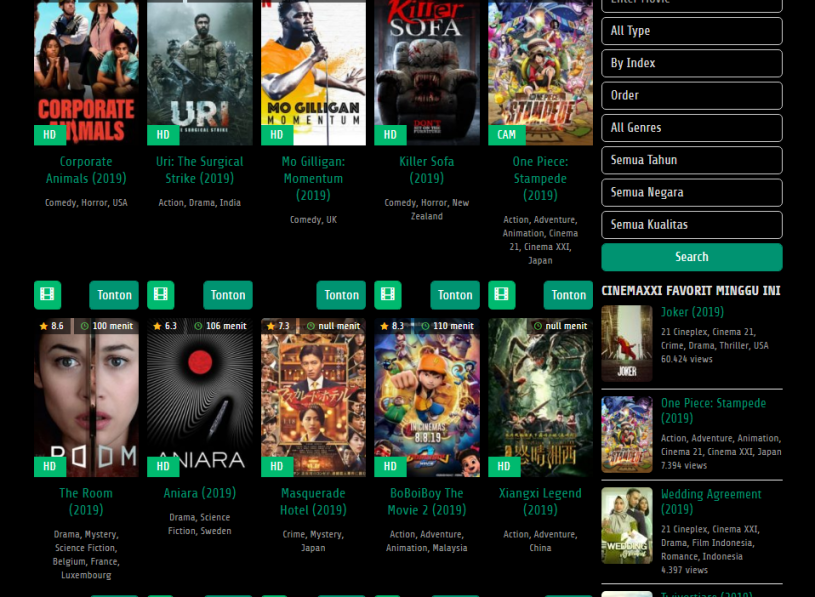Open Killer Sofa (2019) title link

pos(427,170)
